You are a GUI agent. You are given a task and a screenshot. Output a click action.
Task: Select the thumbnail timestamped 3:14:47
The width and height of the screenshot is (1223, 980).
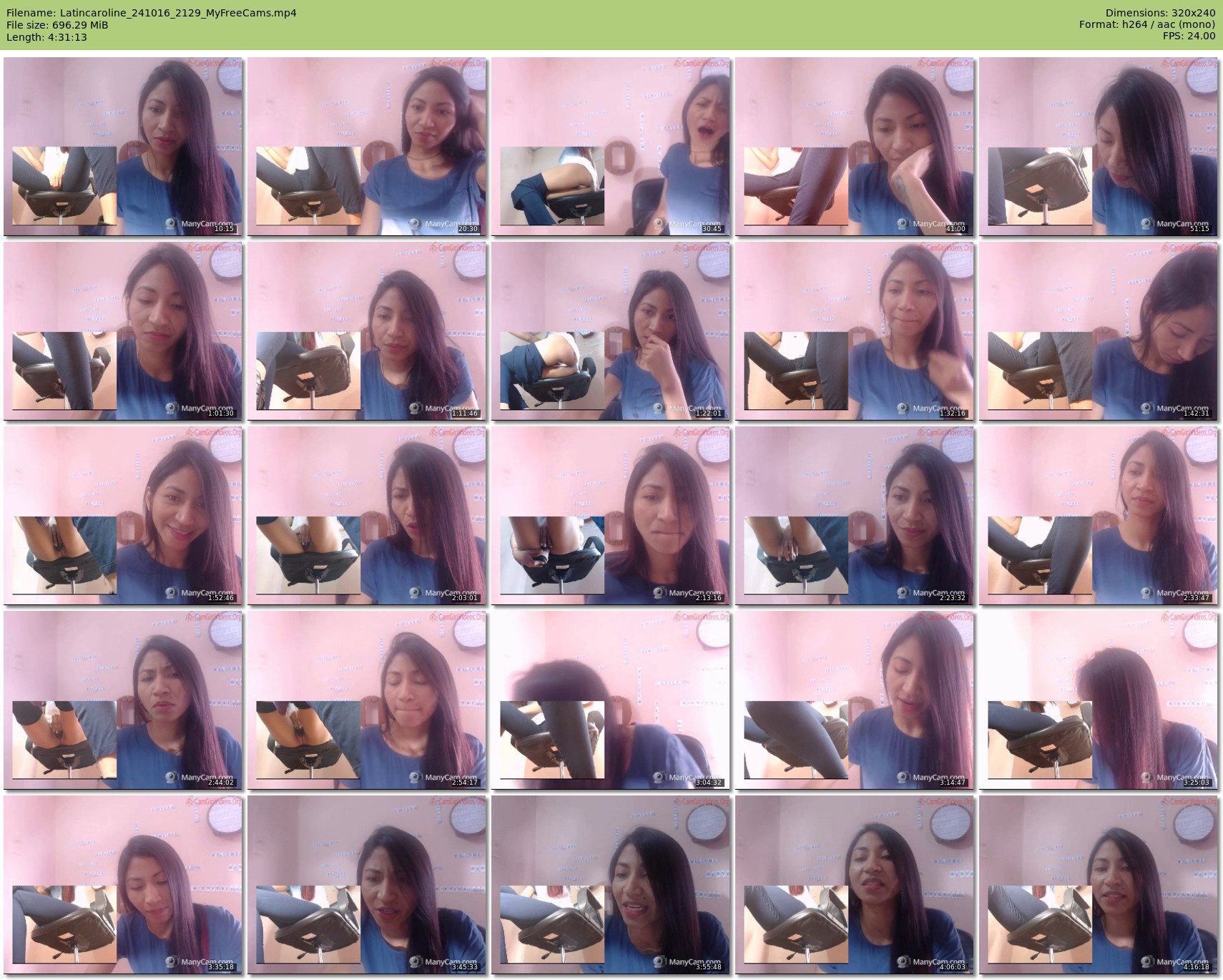[x=855, y=700]
